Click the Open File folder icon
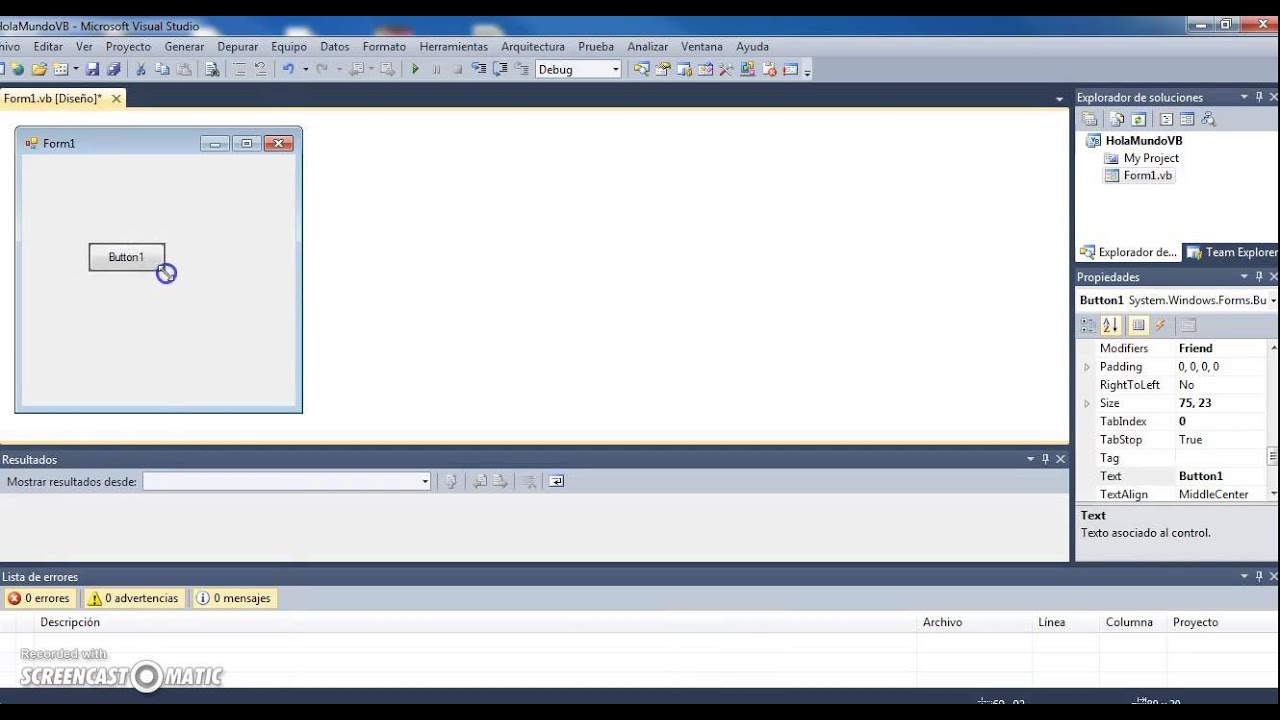The image size is (1280, 720). (39, 69)
